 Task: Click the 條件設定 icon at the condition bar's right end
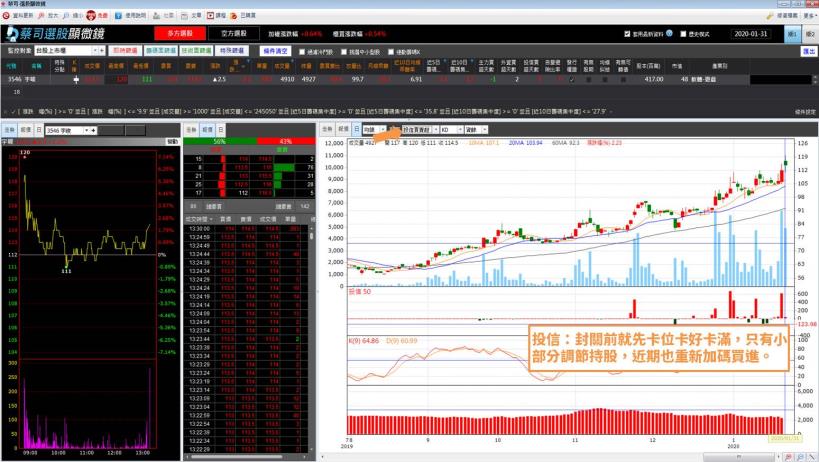click(805, 112)
